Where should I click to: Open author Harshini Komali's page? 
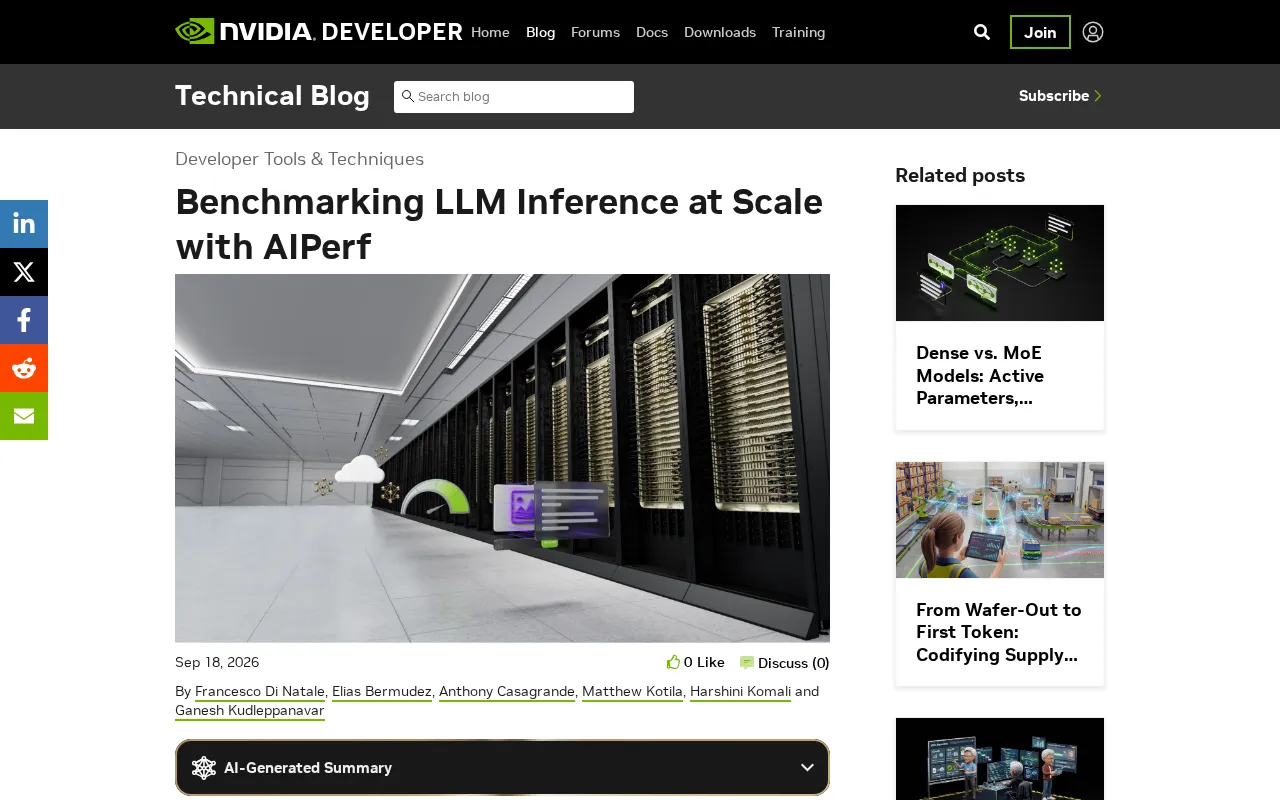[740, 691]
